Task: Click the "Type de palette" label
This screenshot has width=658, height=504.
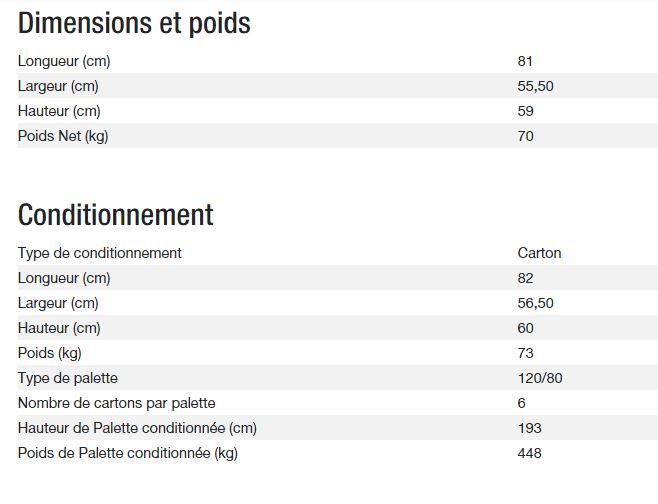Action: point(68,378)
